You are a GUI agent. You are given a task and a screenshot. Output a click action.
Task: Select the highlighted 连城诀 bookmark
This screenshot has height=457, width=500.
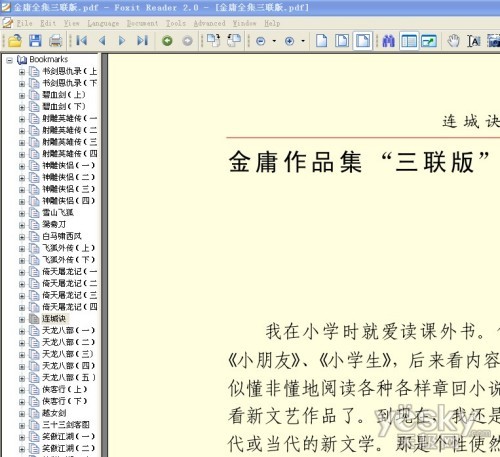54,319
